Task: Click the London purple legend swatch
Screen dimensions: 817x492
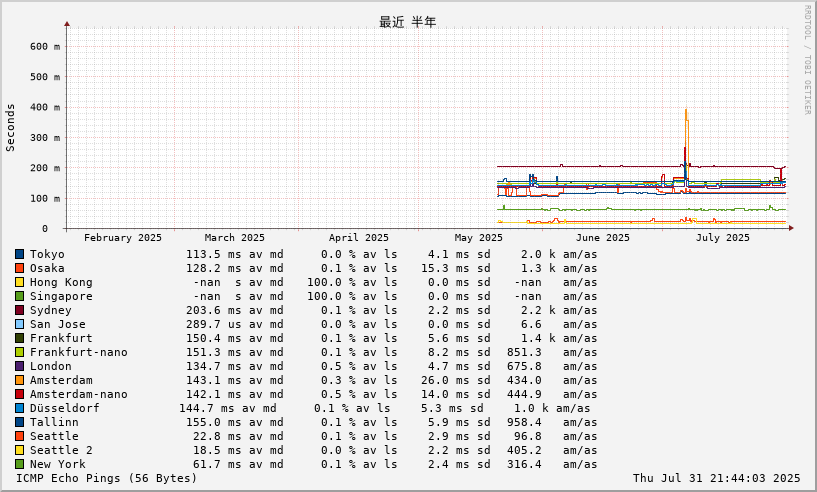Action: (19, 366)
